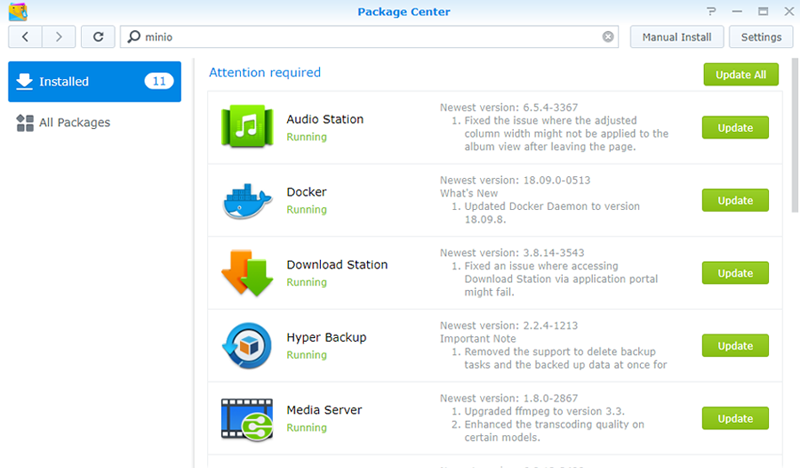Image resolution: width=800 pixels, height=468 pixels.
Task: Click the Package Center window title
Action: point(404,12)
